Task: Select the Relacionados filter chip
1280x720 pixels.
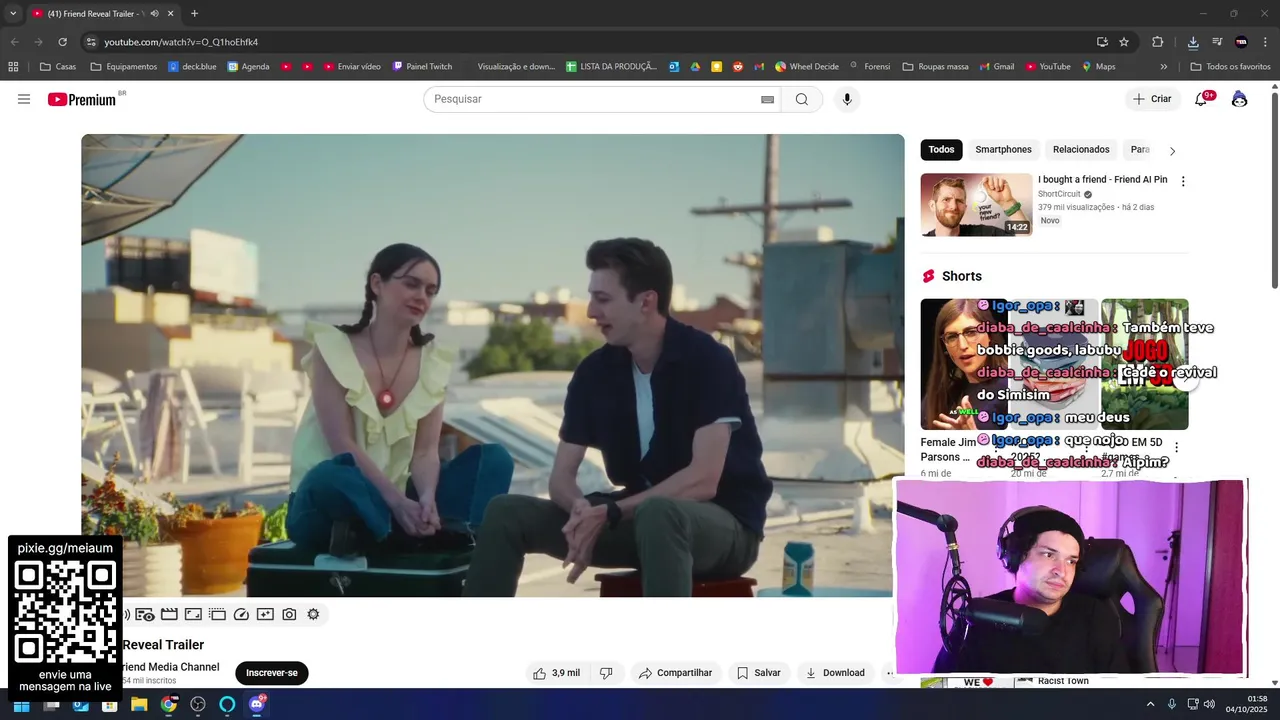Action: [1081, 150]
